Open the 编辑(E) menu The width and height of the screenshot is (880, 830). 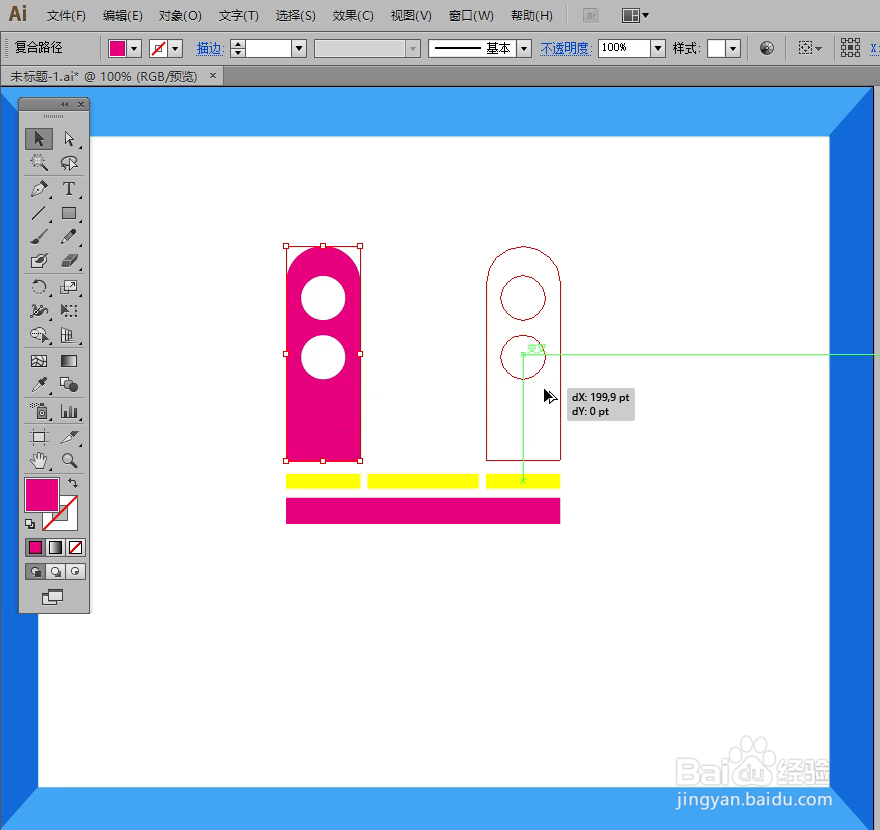click(x=122, y=16)
